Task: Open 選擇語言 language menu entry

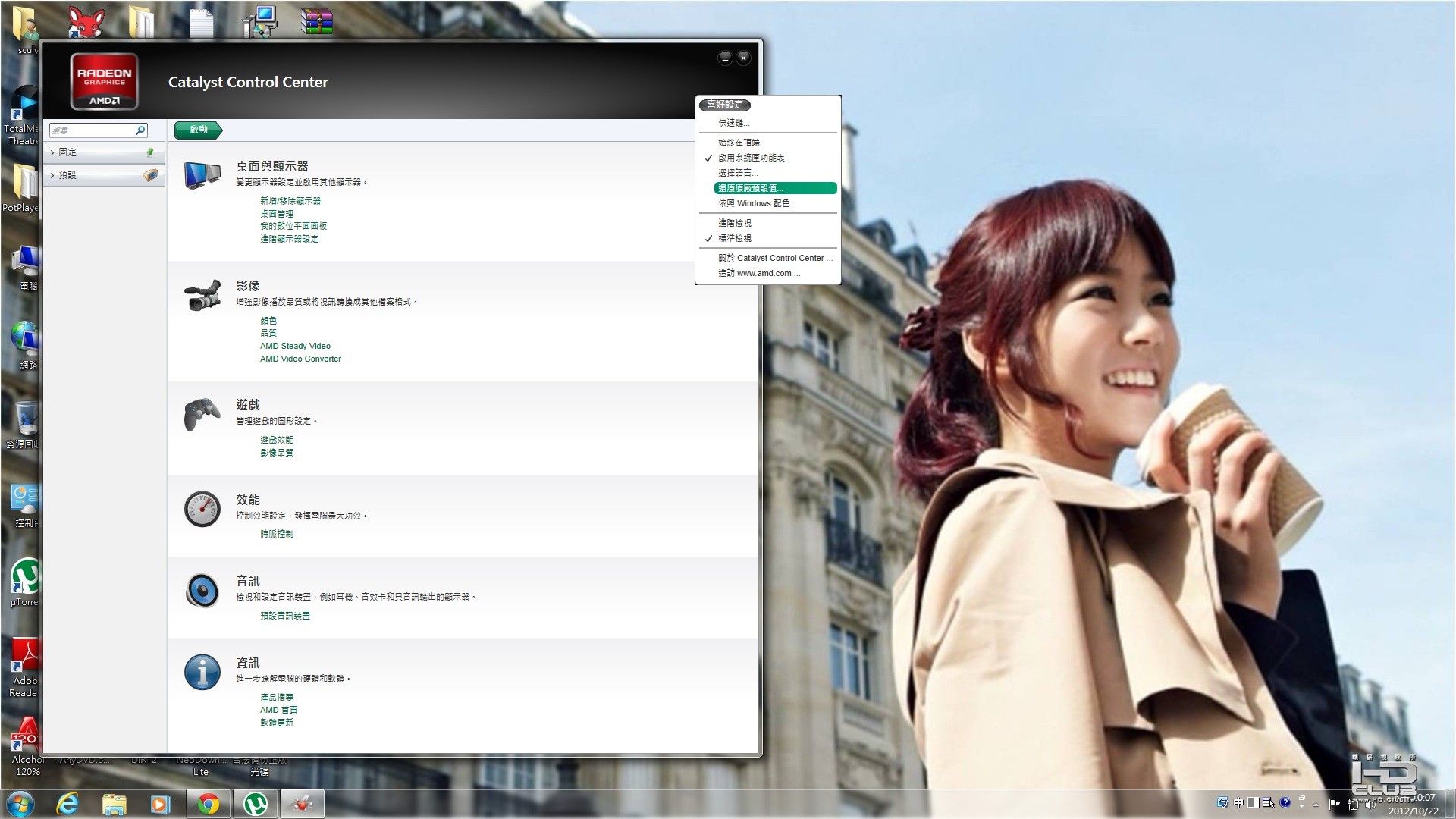Action: tap(737, 173)
